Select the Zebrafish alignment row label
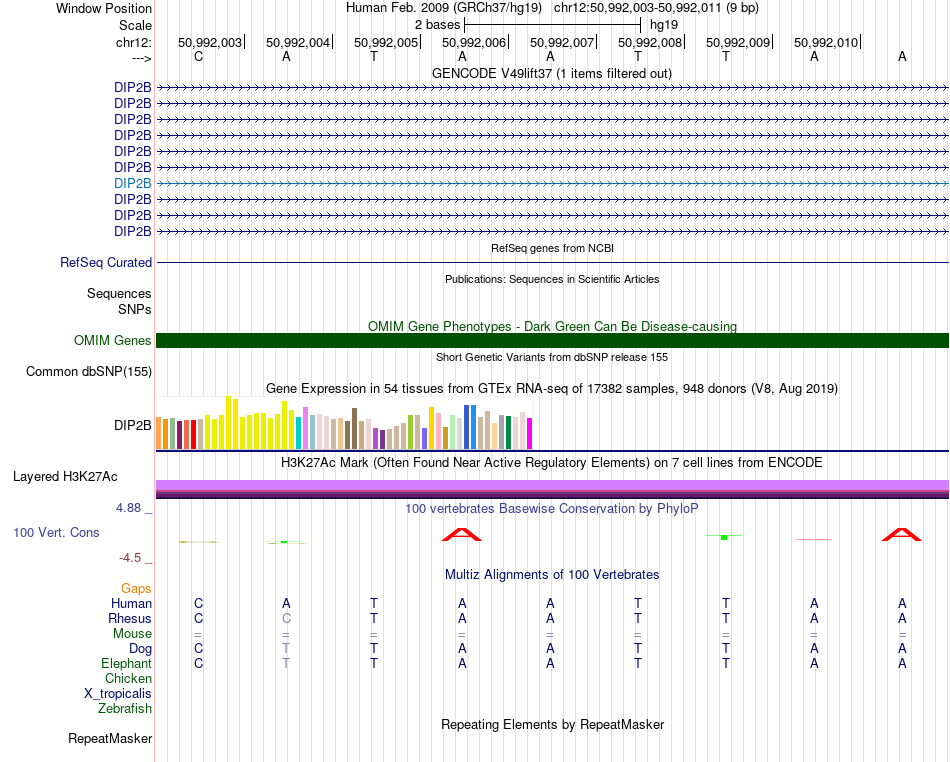This screenshot has height=762, width=950. (125, 708)
